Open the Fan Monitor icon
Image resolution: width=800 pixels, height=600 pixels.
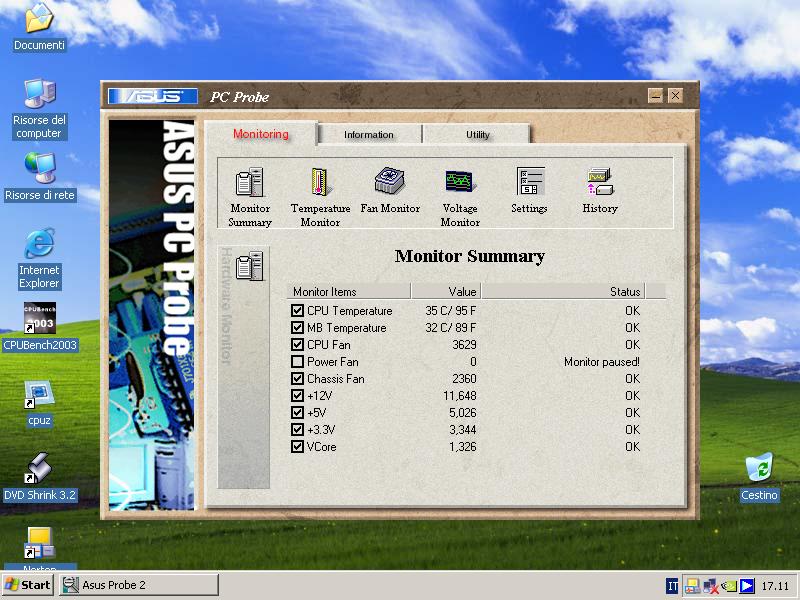(x=390, y=181)
